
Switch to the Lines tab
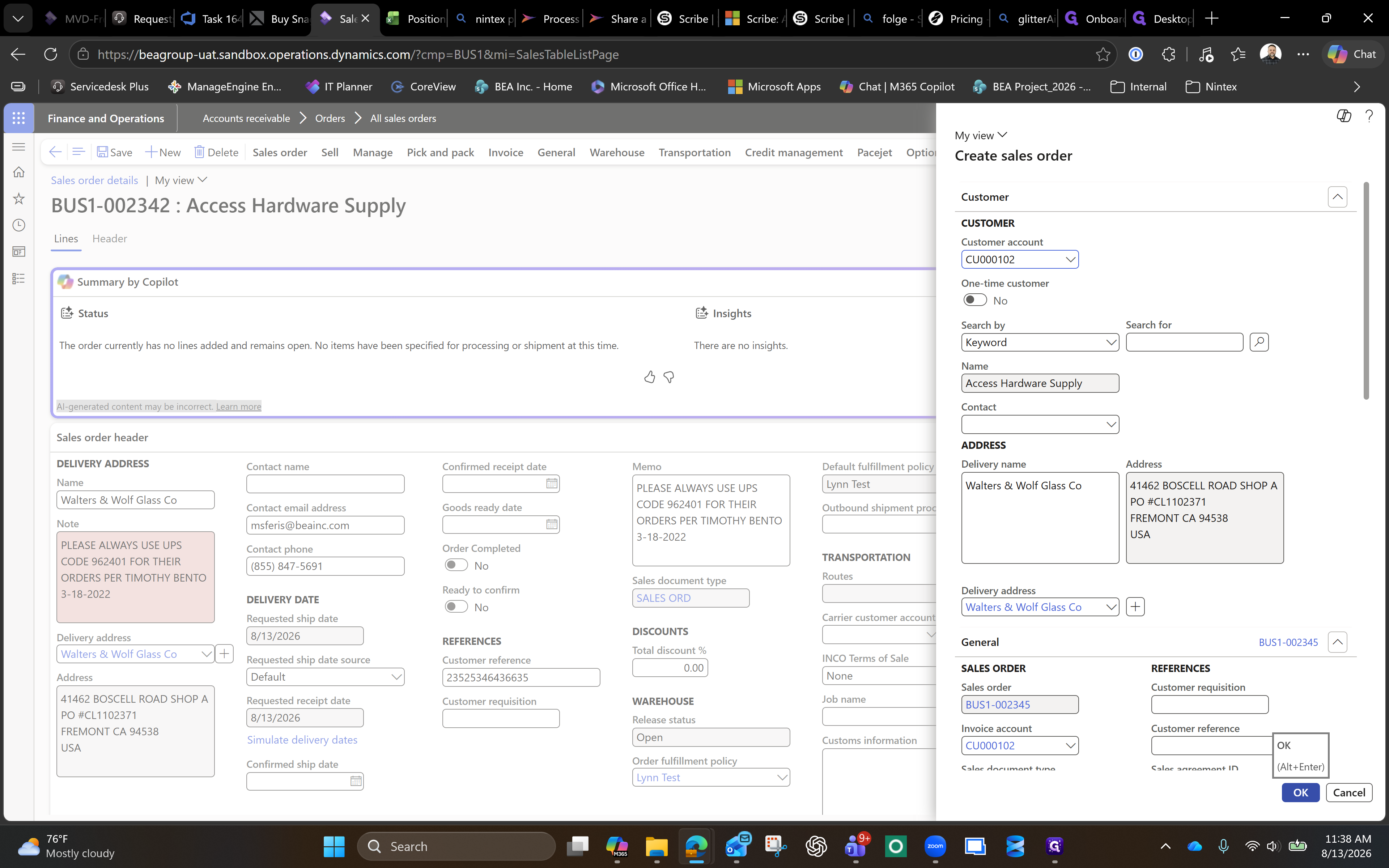(x=66, y=238)
